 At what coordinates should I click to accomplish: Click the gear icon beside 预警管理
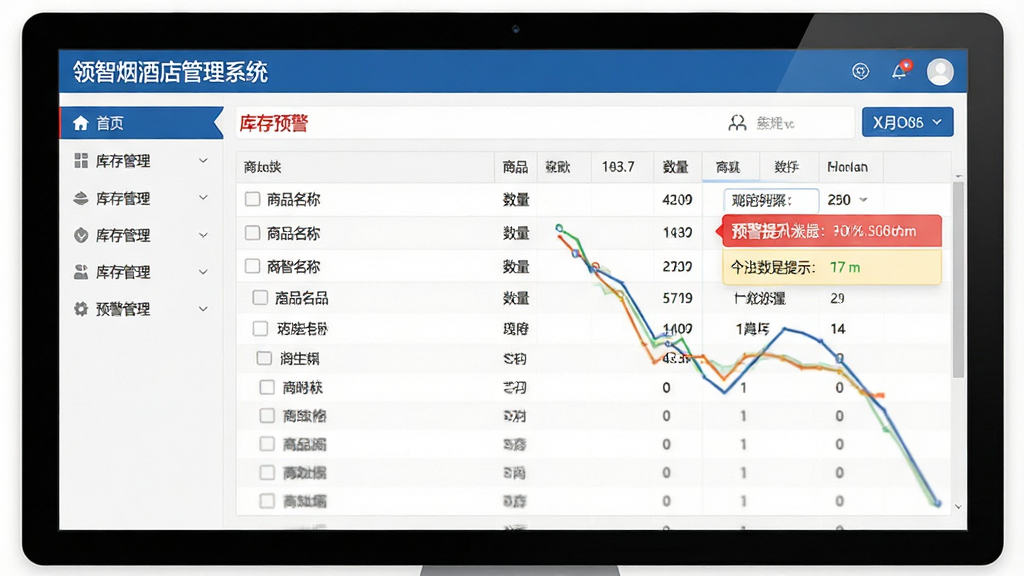(x=81, y=309)
